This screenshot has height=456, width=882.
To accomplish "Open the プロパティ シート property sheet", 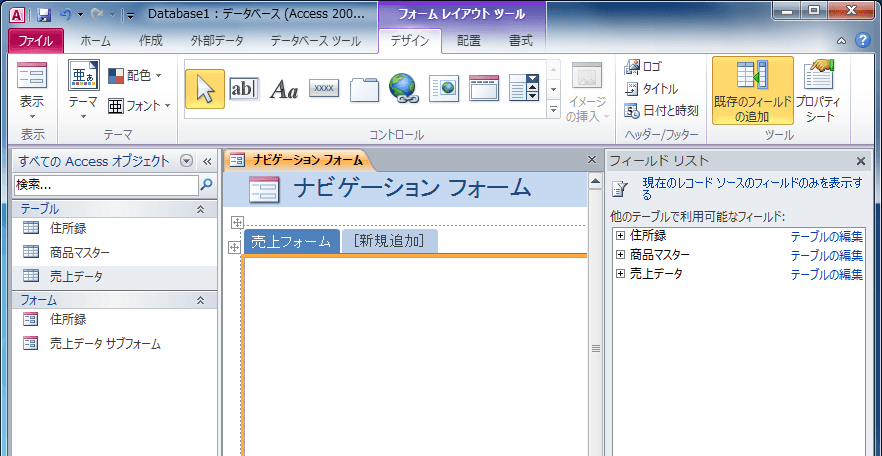I will tap(818, 90).
